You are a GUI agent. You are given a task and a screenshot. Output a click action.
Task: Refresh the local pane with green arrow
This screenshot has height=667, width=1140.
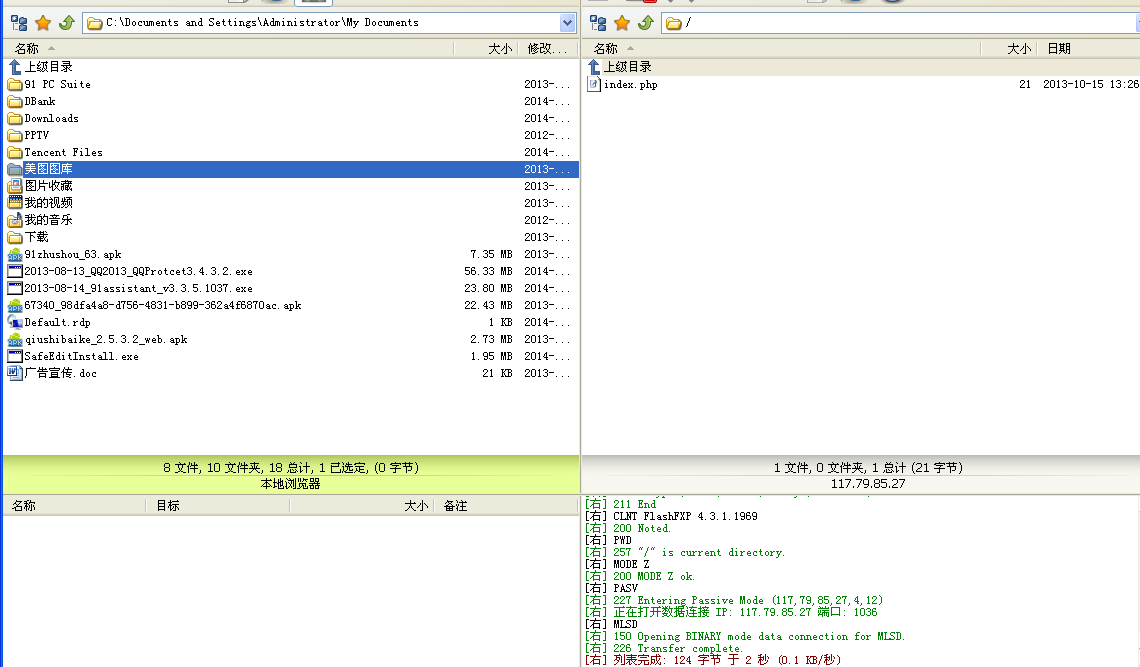click(x=66, y=22)
